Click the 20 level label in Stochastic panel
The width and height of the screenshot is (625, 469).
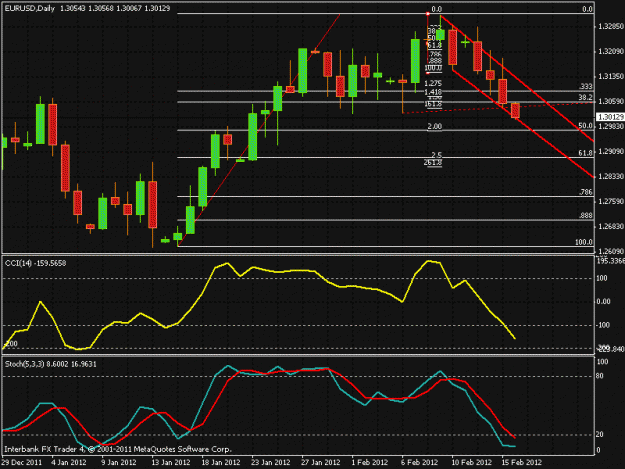[599, 435]
